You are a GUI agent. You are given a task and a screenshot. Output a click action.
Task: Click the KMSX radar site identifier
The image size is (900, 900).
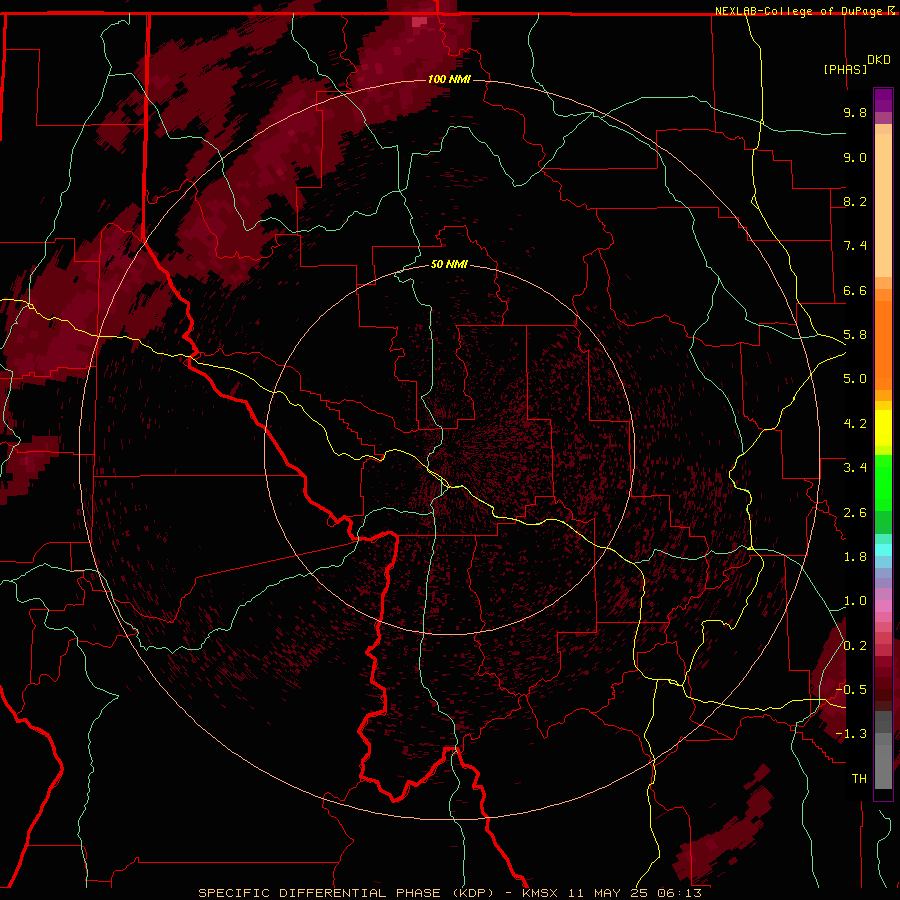pos(541,893)
